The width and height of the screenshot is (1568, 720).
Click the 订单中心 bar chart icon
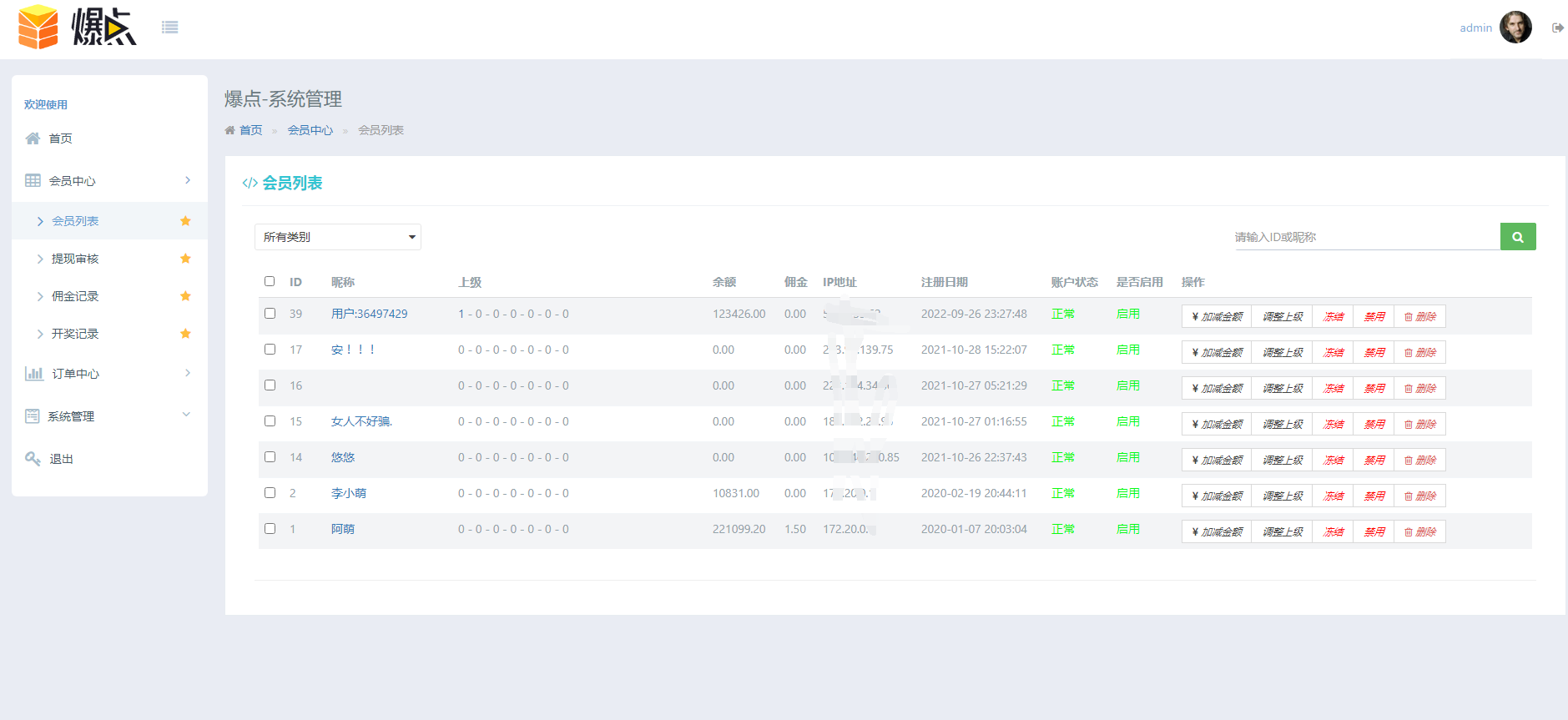(x=33, y=374)
